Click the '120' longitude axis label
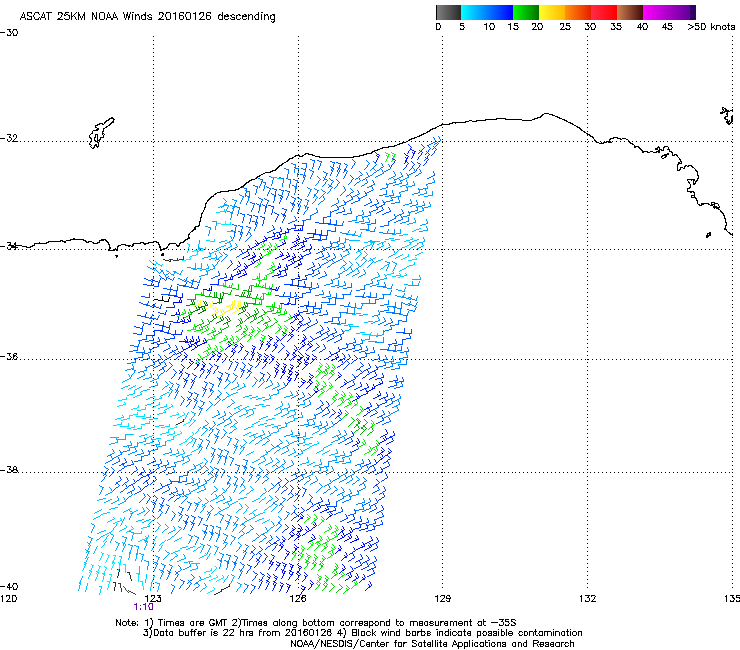This screenshot has height=650, width=740. [8, 599]
